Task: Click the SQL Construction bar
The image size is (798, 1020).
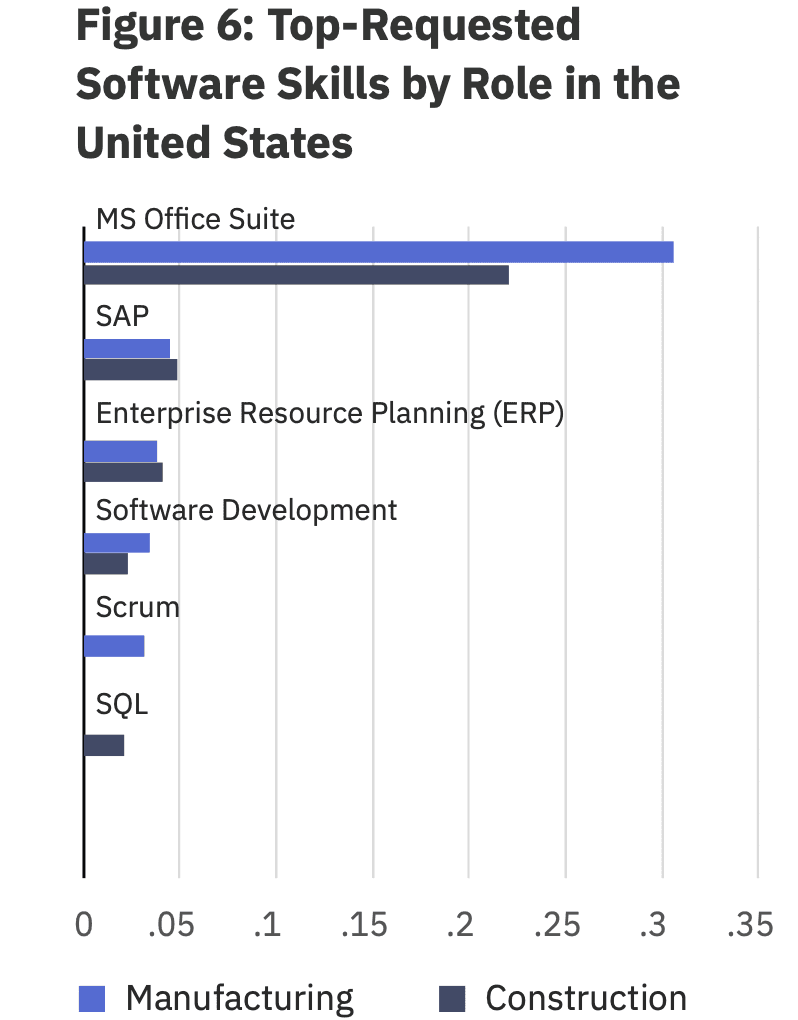Action: tap(104, 745)
